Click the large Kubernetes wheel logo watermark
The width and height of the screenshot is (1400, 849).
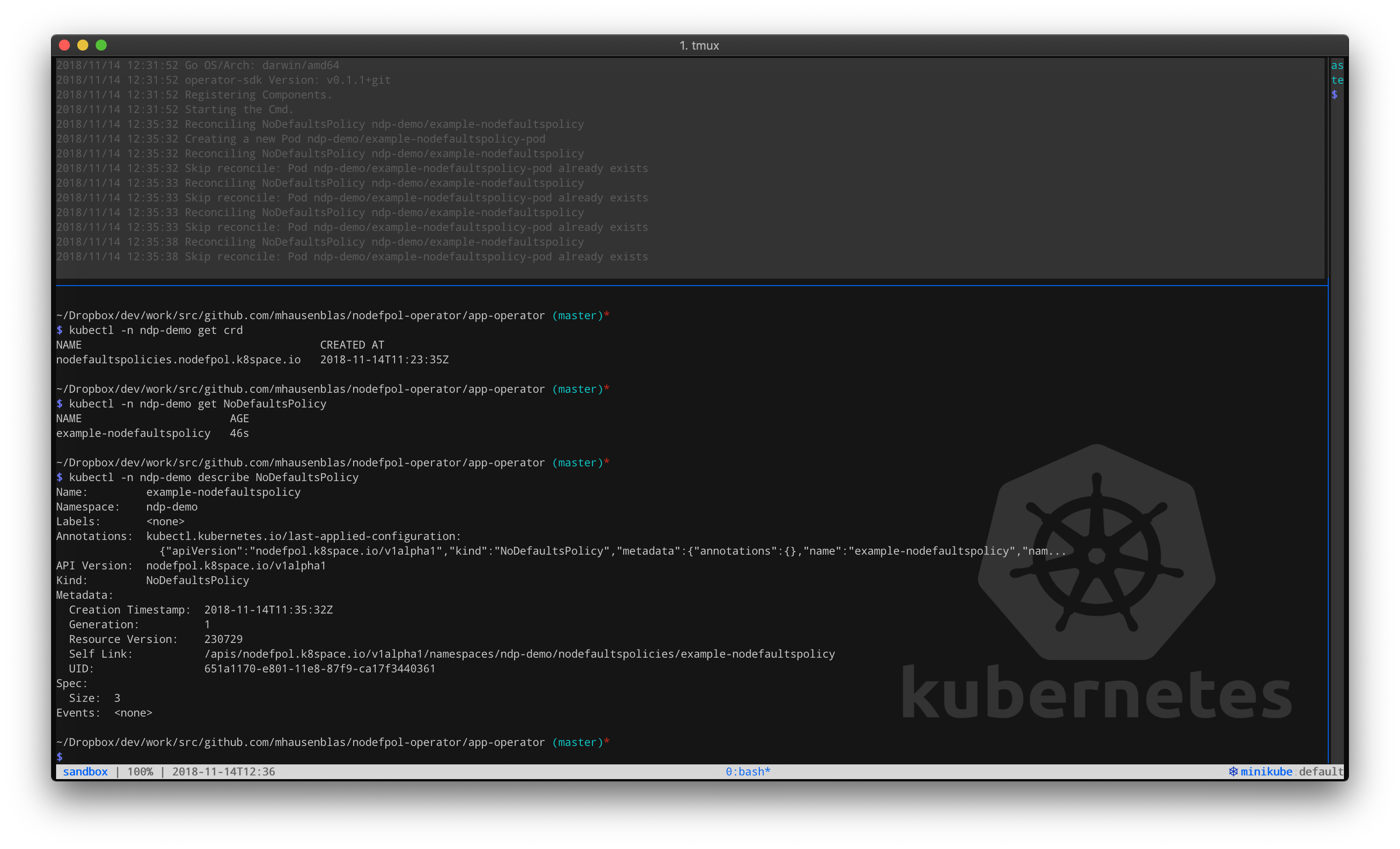pos(1096,554)
